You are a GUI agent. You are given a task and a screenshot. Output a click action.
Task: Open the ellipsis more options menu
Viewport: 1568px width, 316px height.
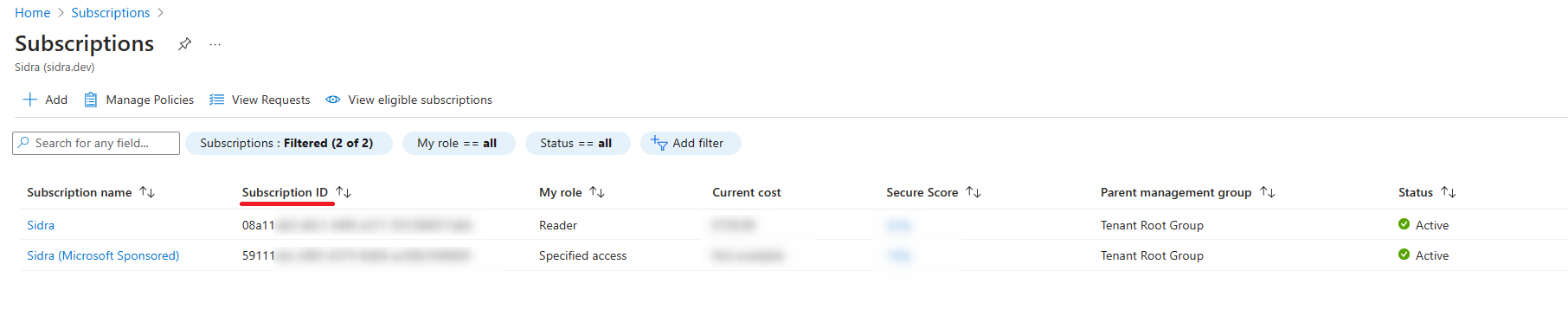[215, 44]
